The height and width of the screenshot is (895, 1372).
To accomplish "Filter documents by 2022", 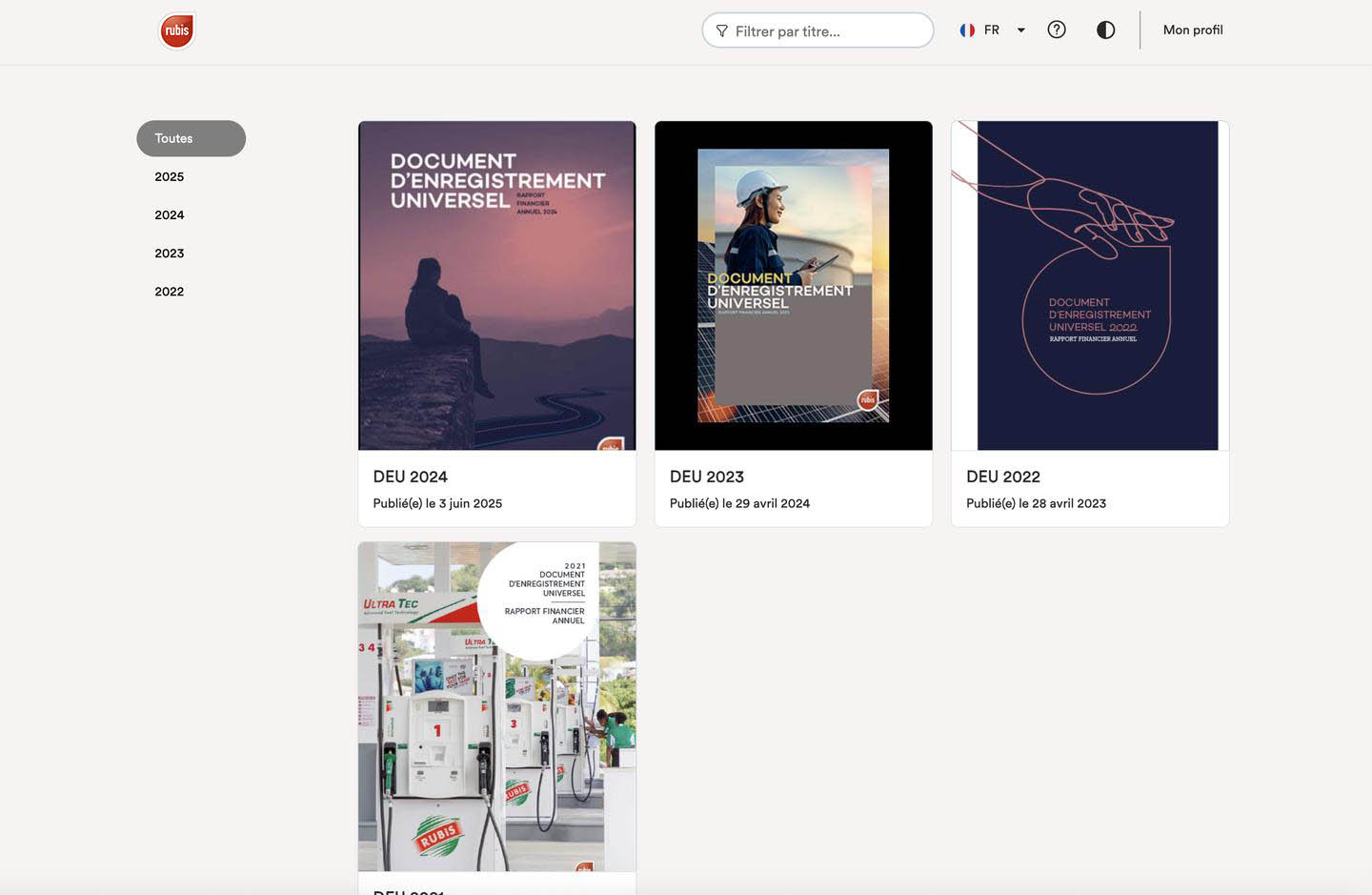I will pyautogui.click(x=170, y=291).
